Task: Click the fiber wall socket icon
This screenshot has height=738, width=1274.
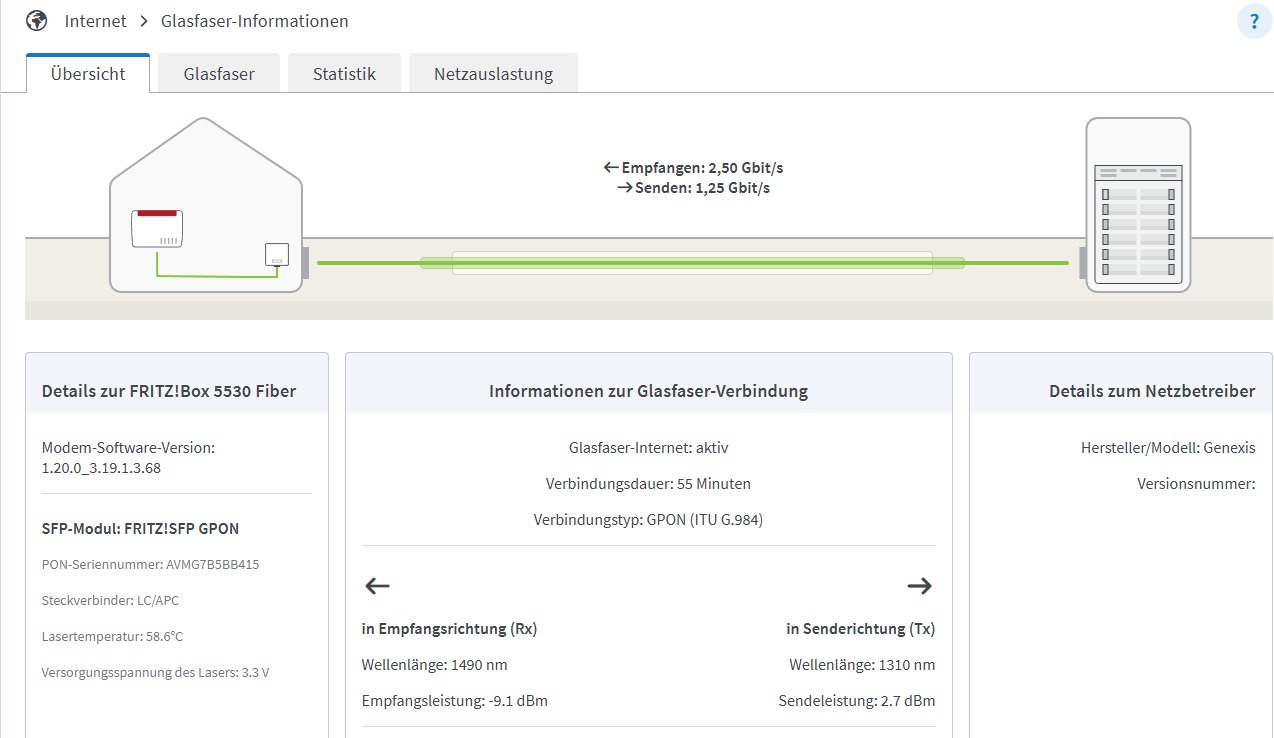Action: coord(277,255)
